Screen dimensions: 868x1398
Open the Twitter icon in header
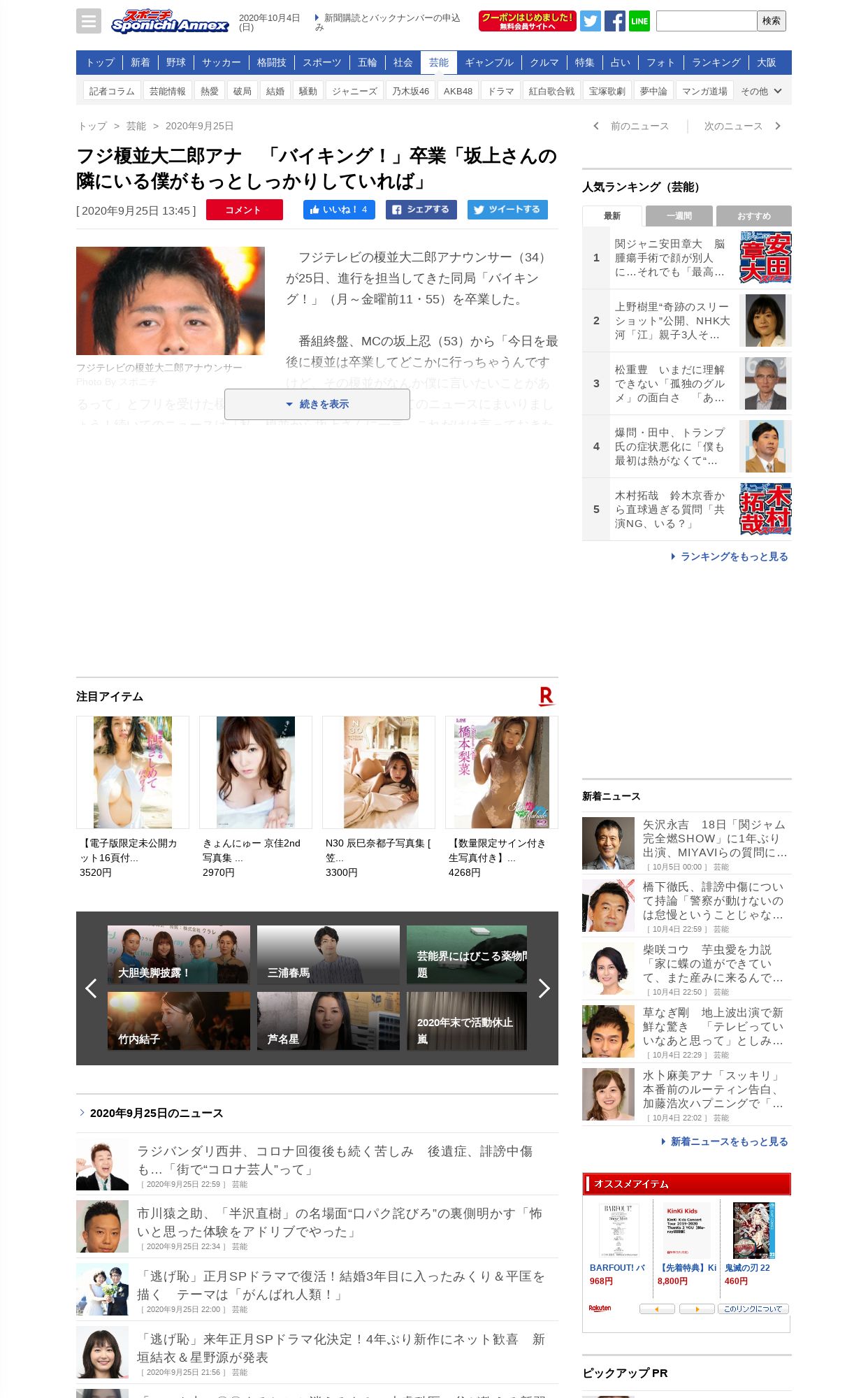pyautogui.click(x=591, y=21)
